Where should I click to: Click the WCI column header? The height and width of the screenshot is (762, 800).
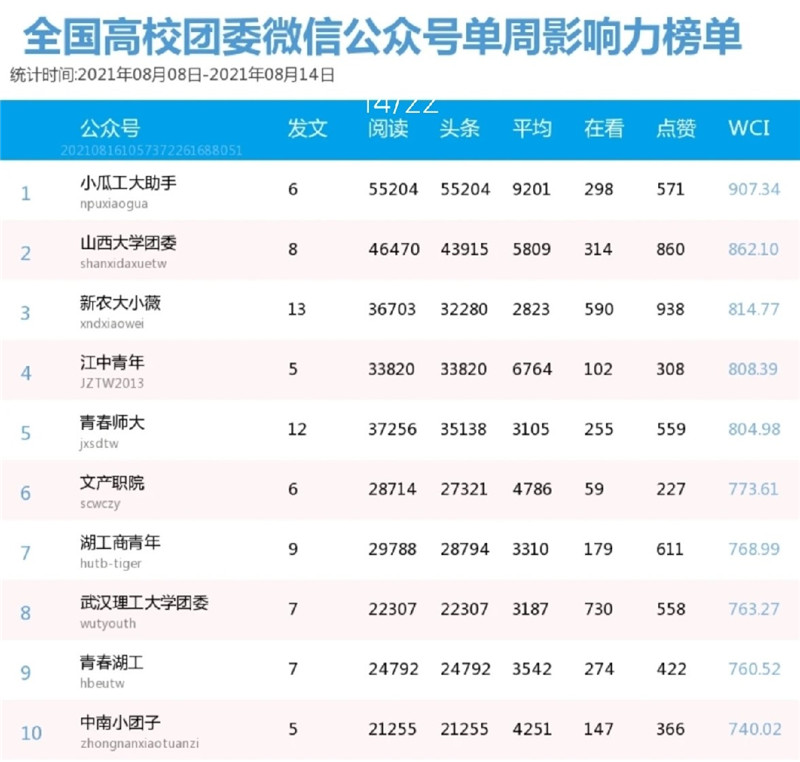click(x=748, y=128)
